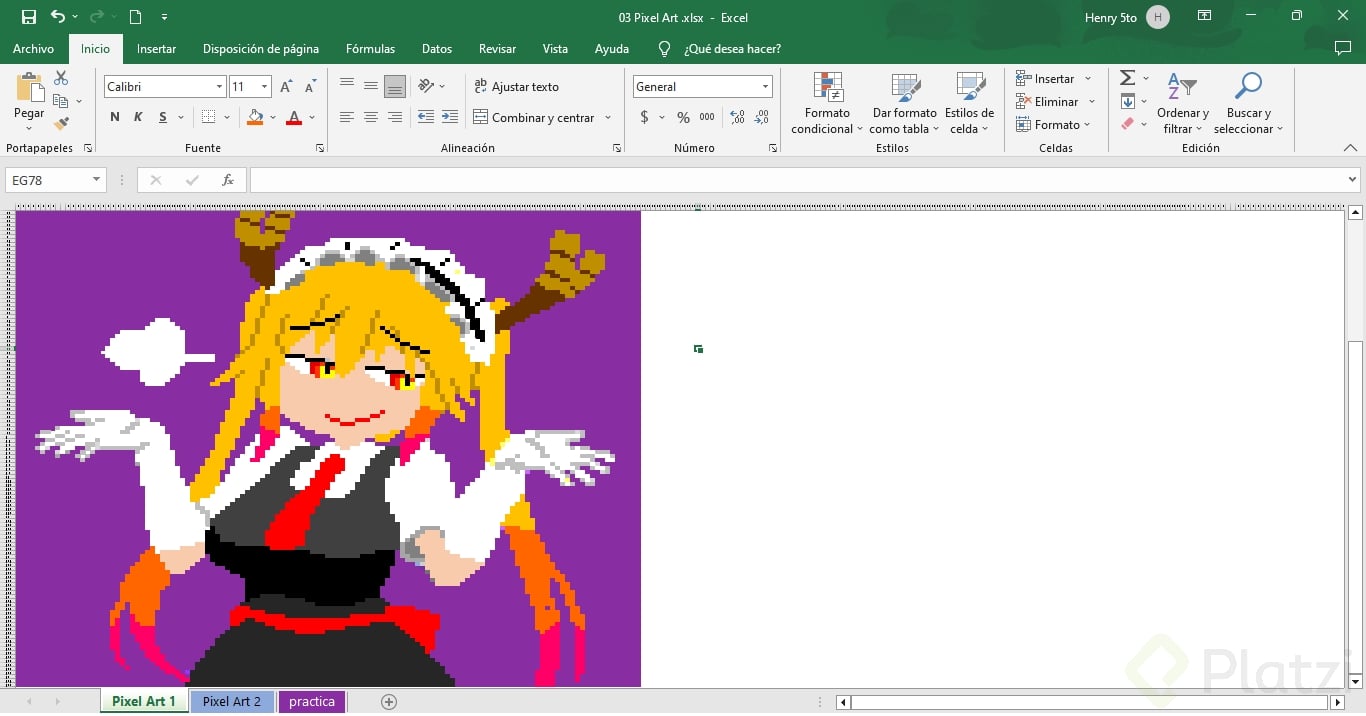Save the workbook with the floppy icon
The image size is (1366, 716).
(28, 17)
